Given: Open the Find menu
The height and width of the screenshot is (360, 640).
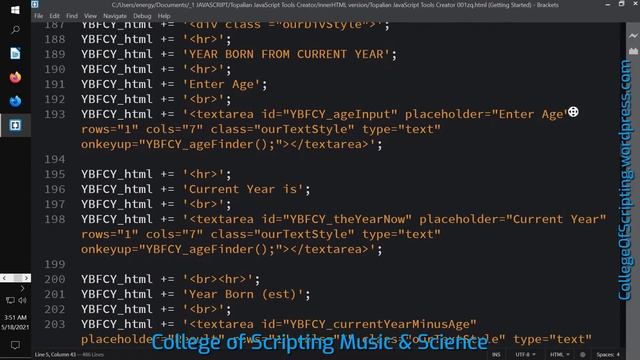Looking at the screenshot, I should point(72,16).
